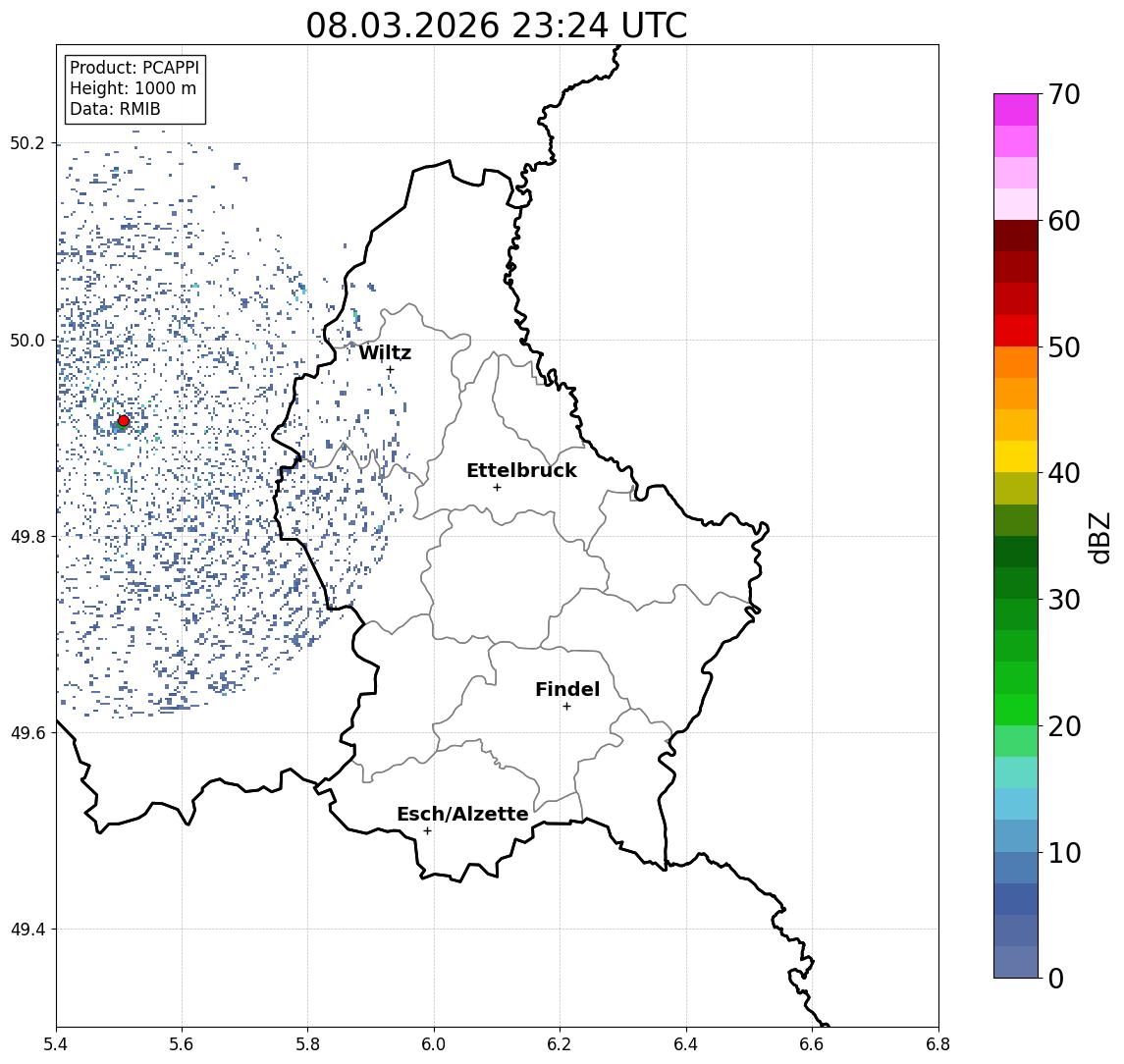This screenshot has height=1064, width=1124.
Task: Click the 6.6 longitude axis label
Action: 812,1044
